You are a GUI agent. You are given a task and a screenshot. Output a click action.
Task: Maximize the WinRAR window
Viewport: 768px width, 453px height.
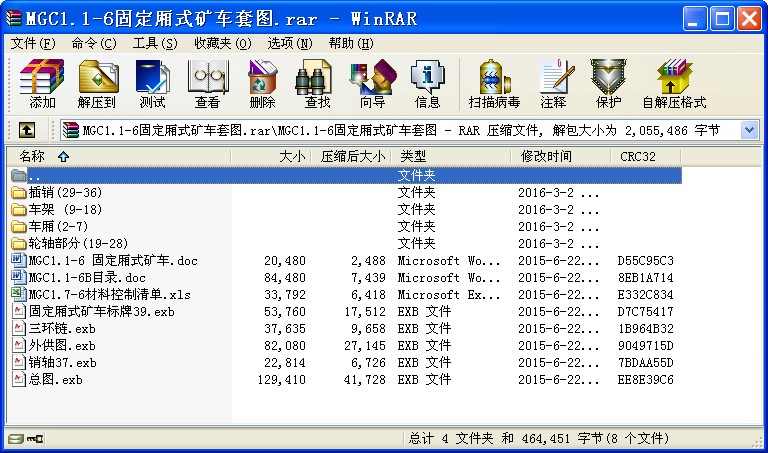tap(722, 19)
